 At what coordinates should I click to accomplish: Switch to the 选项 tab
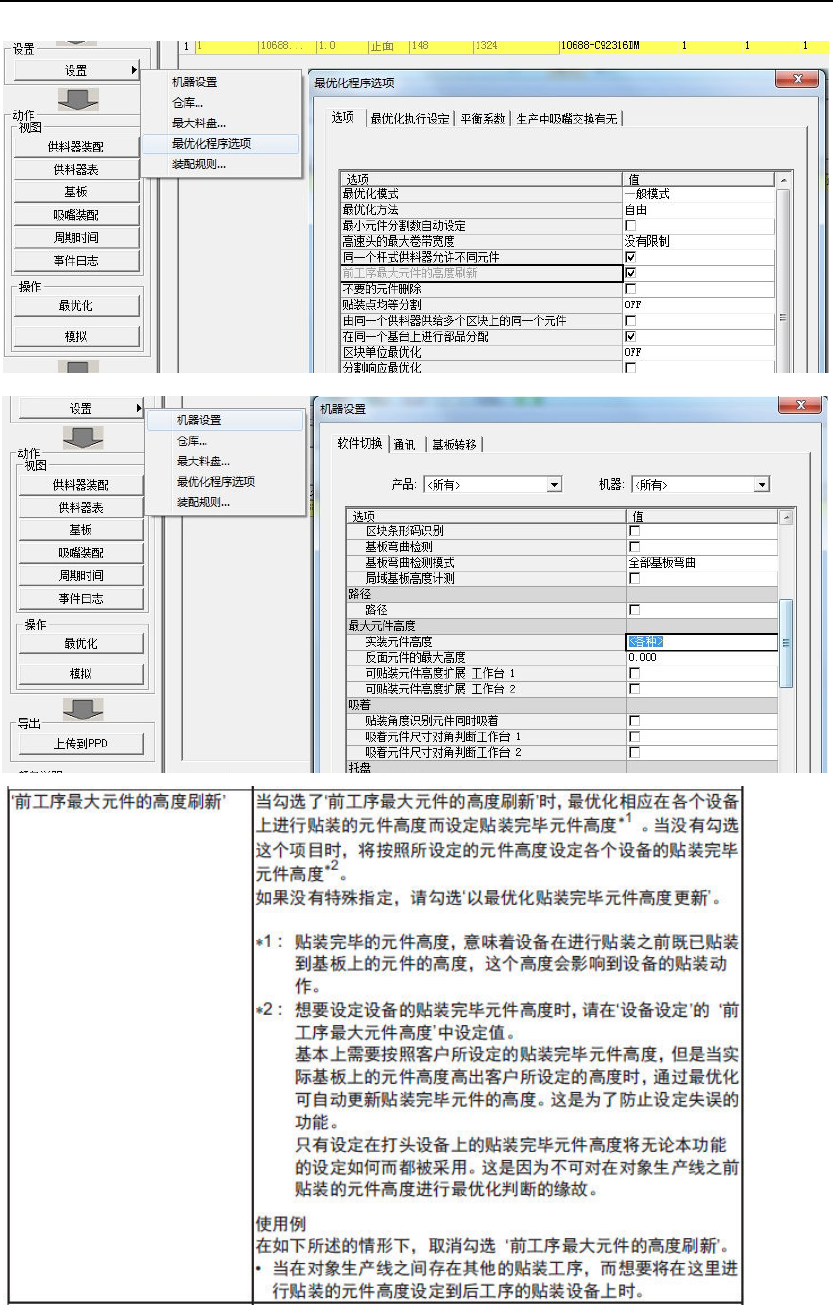343,118
